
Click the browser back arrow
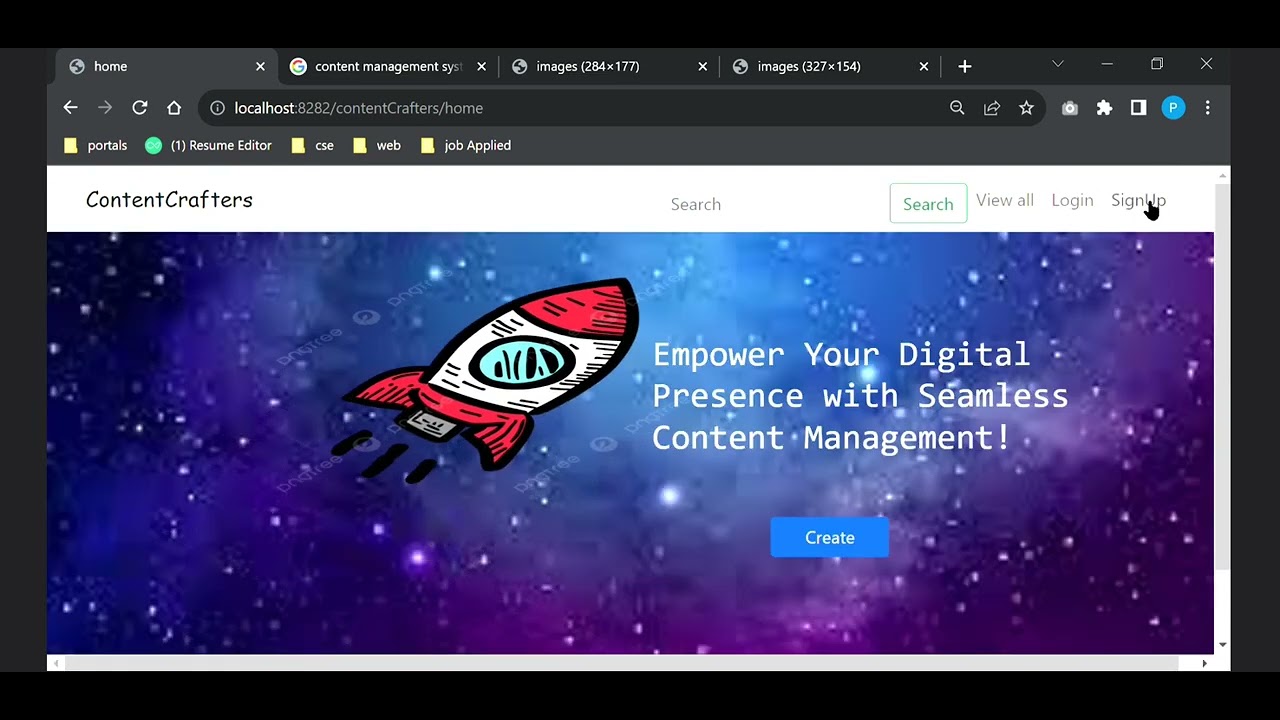tap(70, 108)
